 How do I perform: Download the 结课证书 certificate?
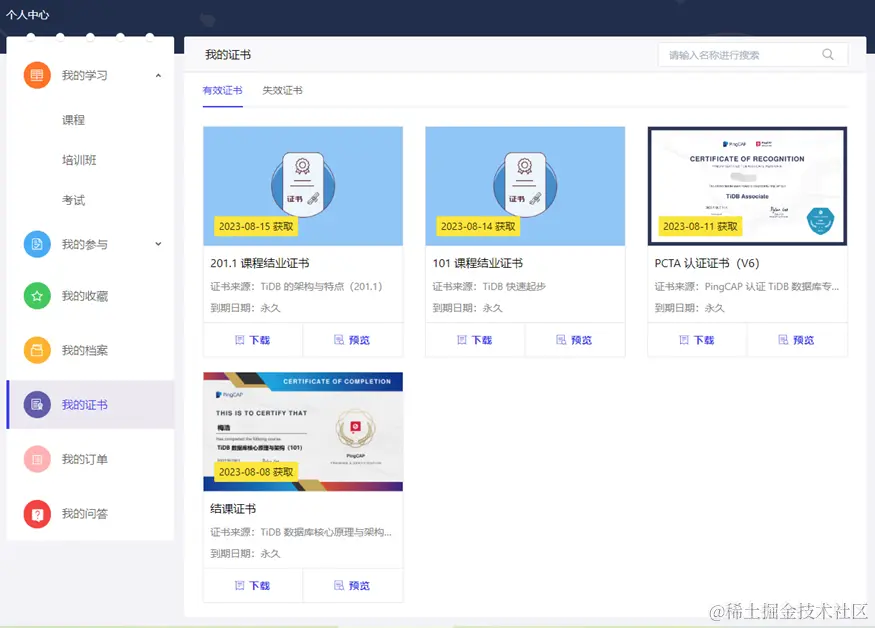[253, 586]
